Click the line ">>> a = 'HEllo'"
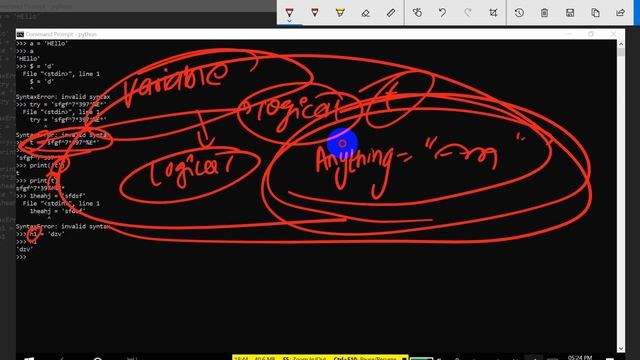640x360 pixels. tap(42, 43)
